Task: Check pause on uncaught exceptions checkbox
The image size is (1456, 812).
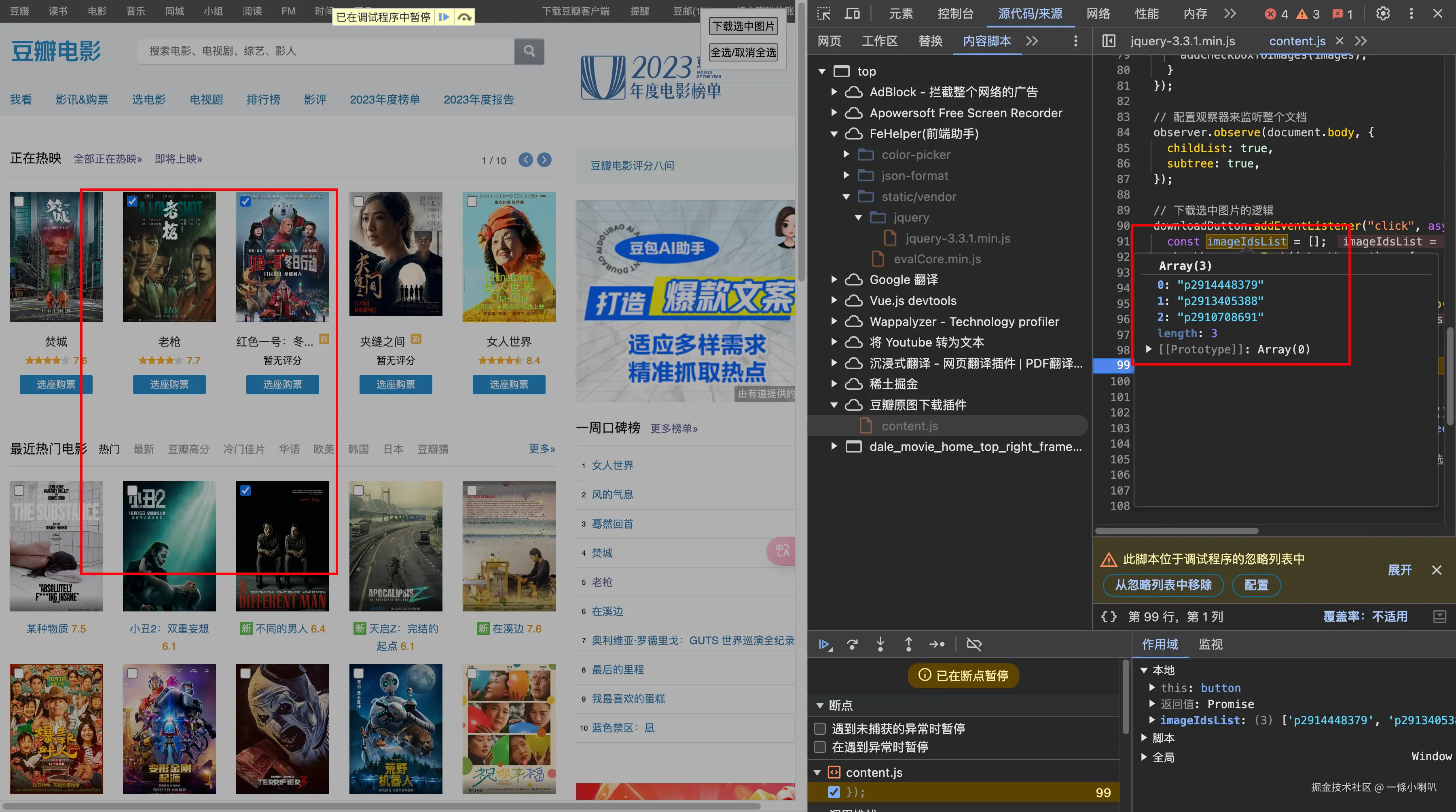Action: tap(819, 728)
